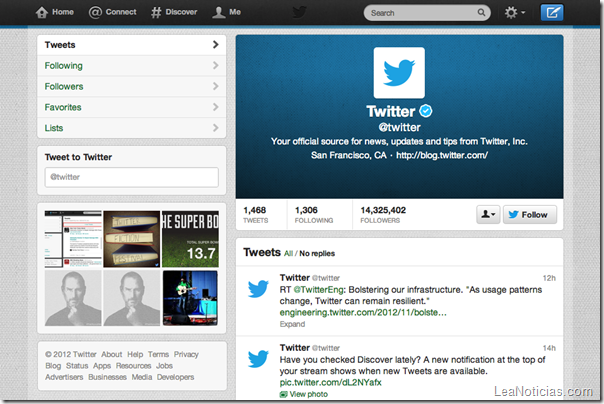Click the View photo icon
Image resolution: width=604 pixels, height=404 pixels.
tap(284, 394)
